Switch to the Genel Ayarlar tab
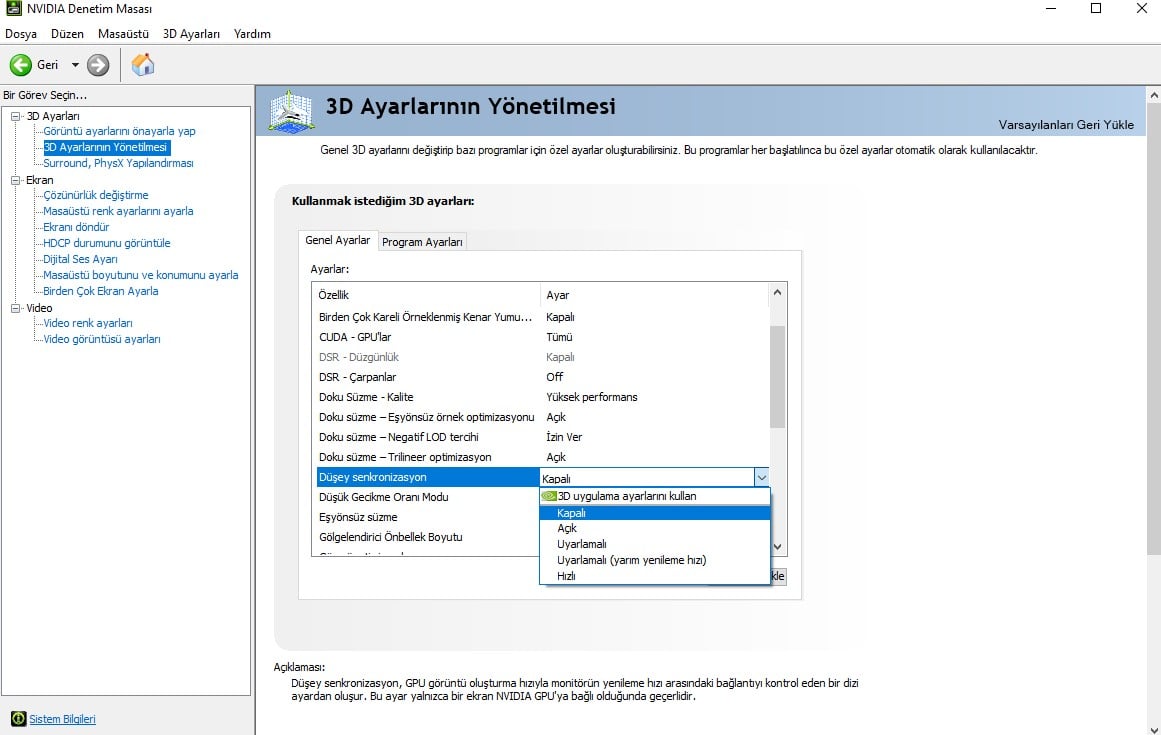The image size is (1161, 735). tap(338, 240)
